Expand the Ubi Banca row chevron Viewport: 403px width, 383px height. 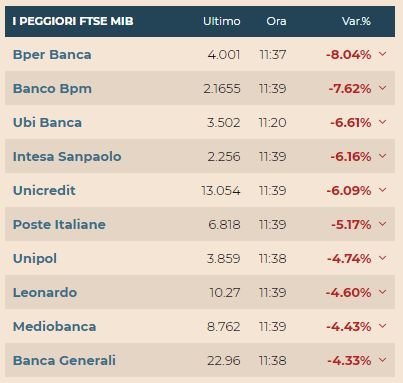383,122
